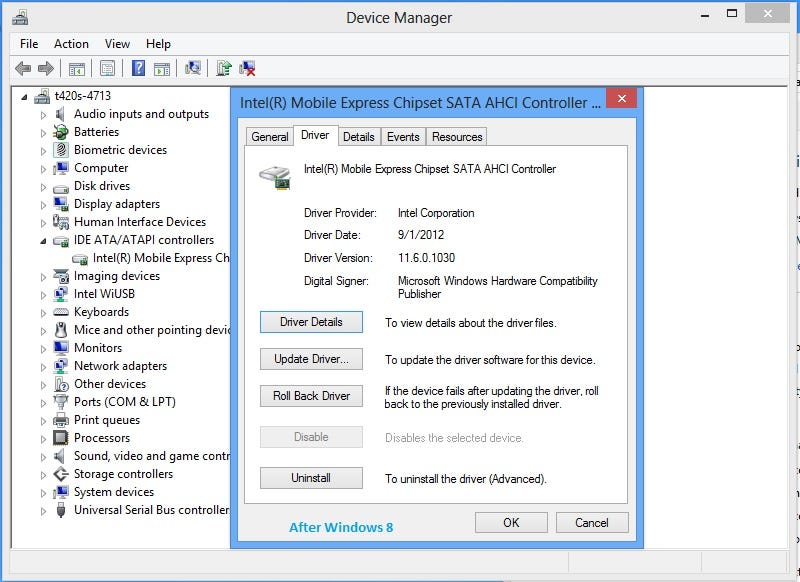Open the Action menu
The width and height of the screenshot is (800, 582).
pos(71,44)
